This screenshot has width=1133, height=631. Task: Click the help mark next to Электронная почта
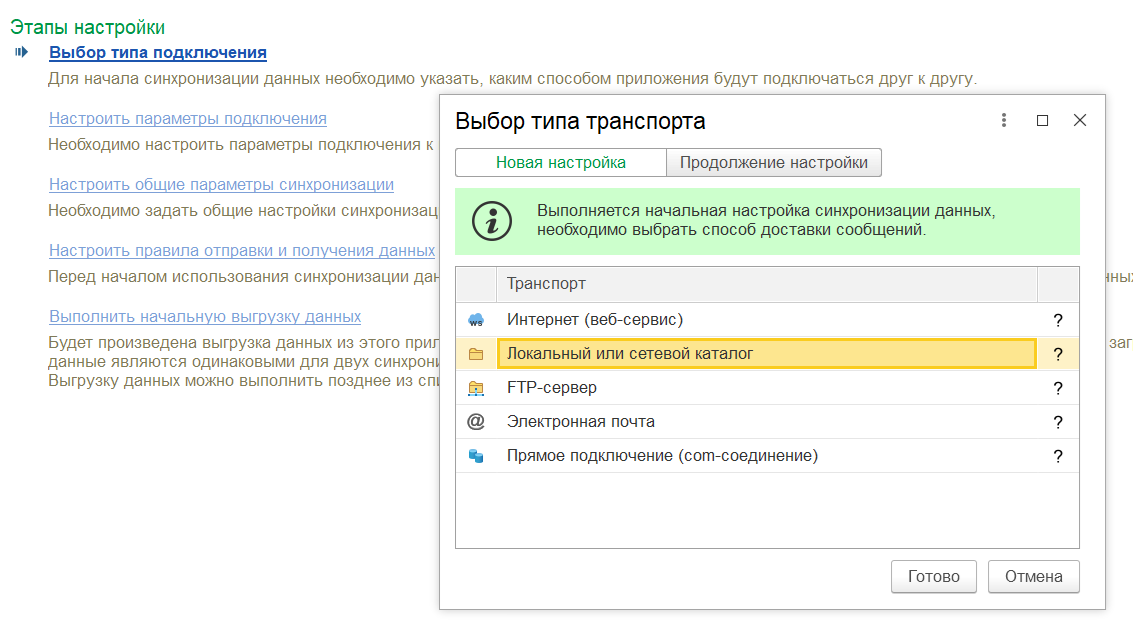tap(1059, 421)
